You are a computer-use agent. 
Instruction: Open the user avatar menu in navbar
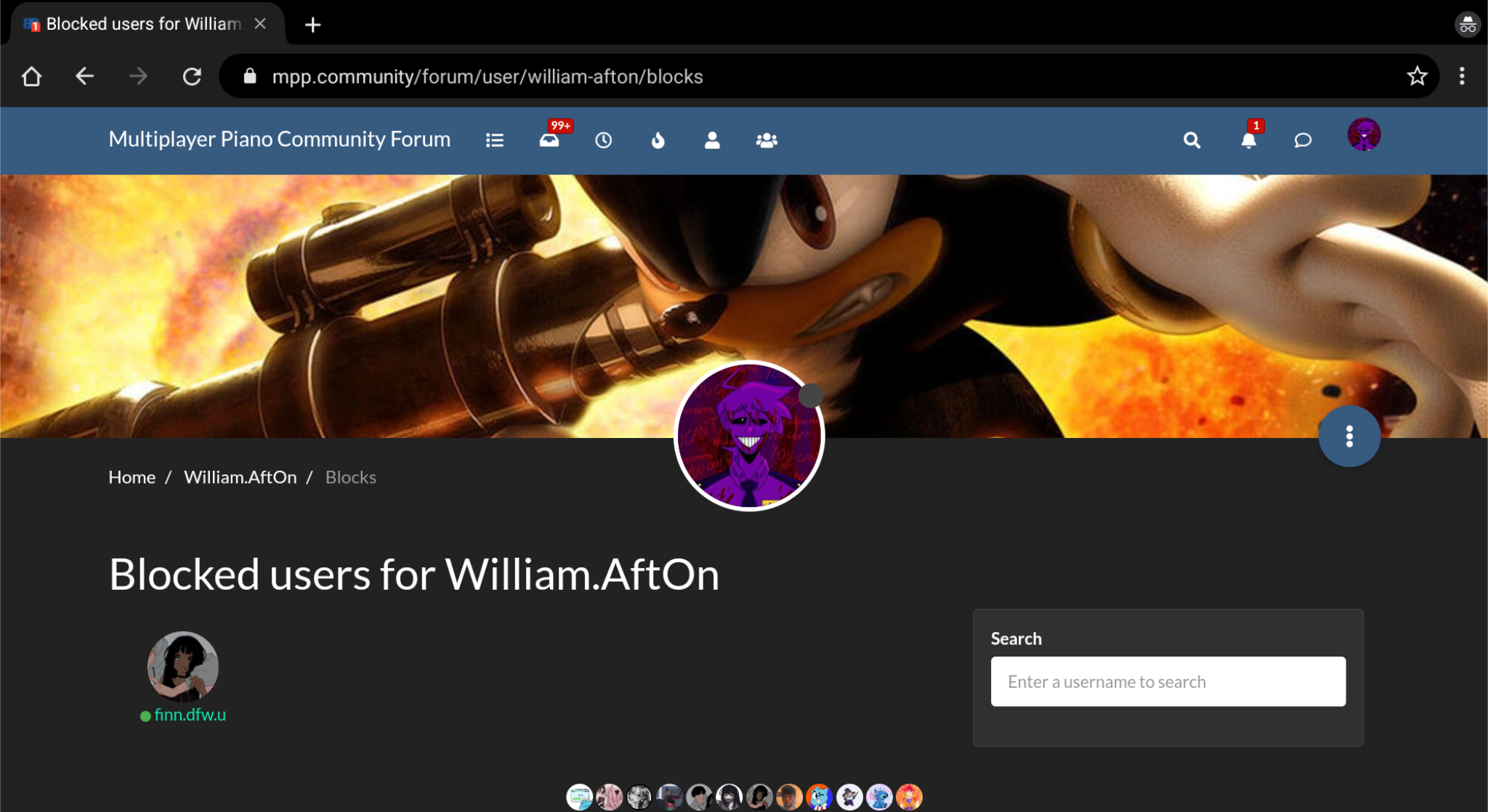coord(1364,134)
